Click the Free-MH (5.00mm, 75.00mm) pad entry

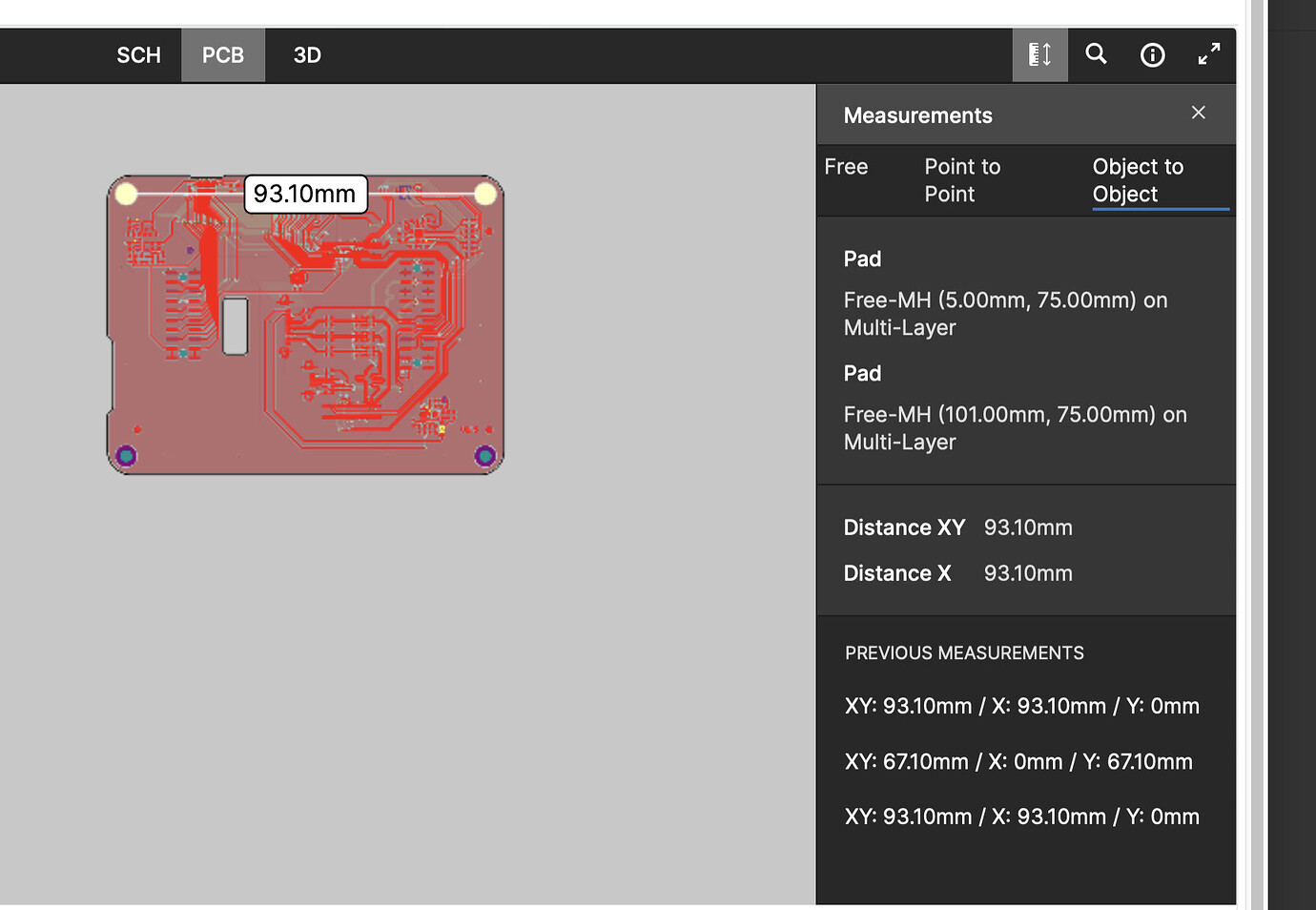pyautogui.click(x=1004, y=313)
